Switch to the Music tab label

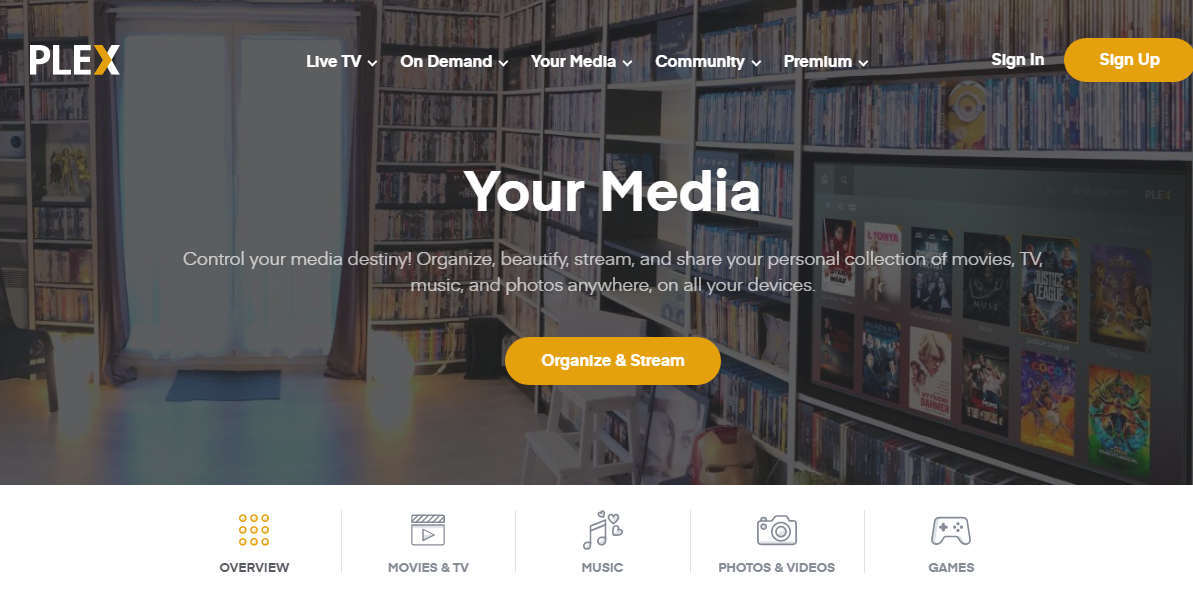(x=603, y=568)
